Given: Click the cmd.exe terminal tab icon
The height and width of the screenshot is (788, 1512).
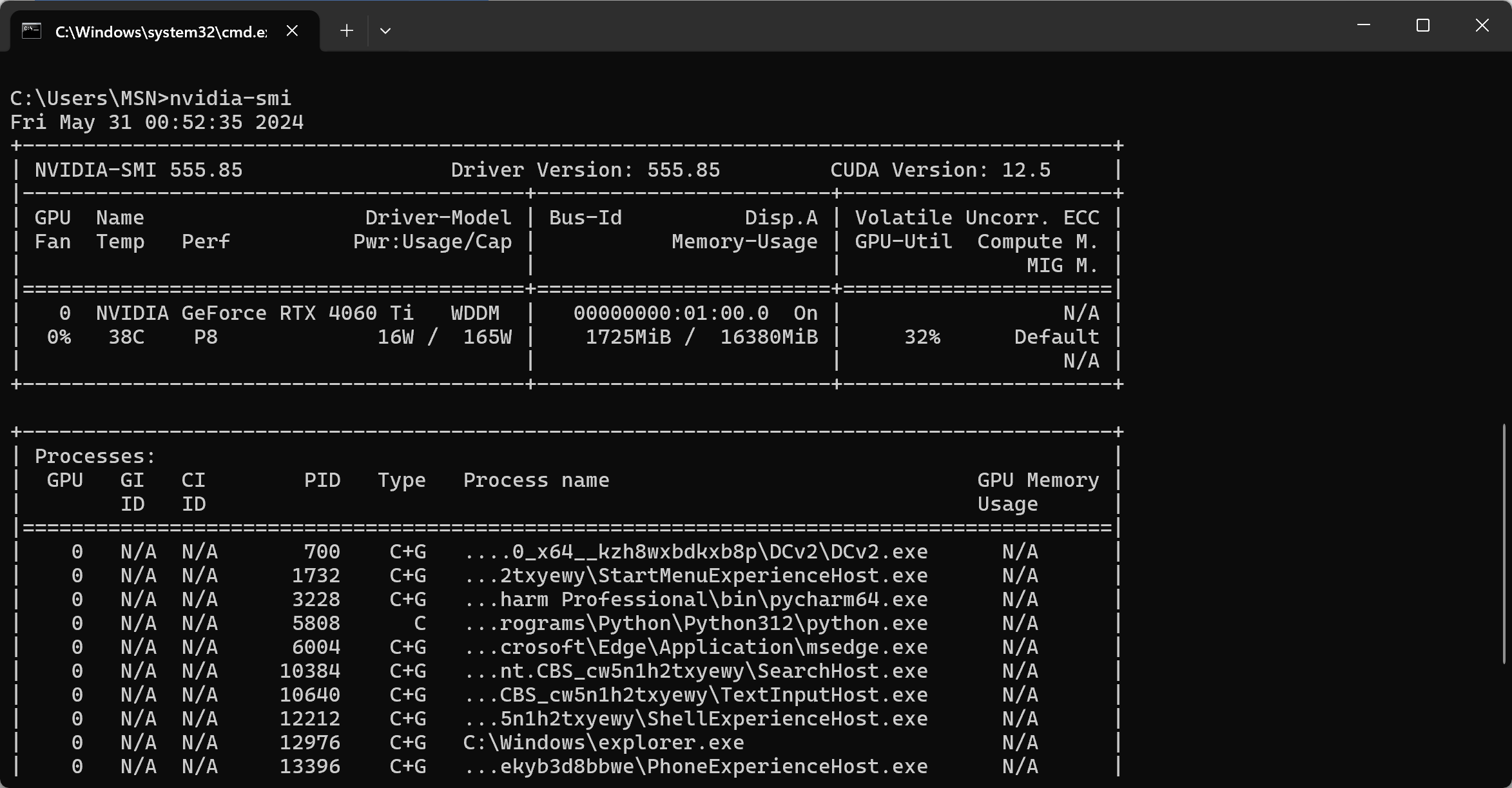Looking at the screenshot, I should (32, 31).
